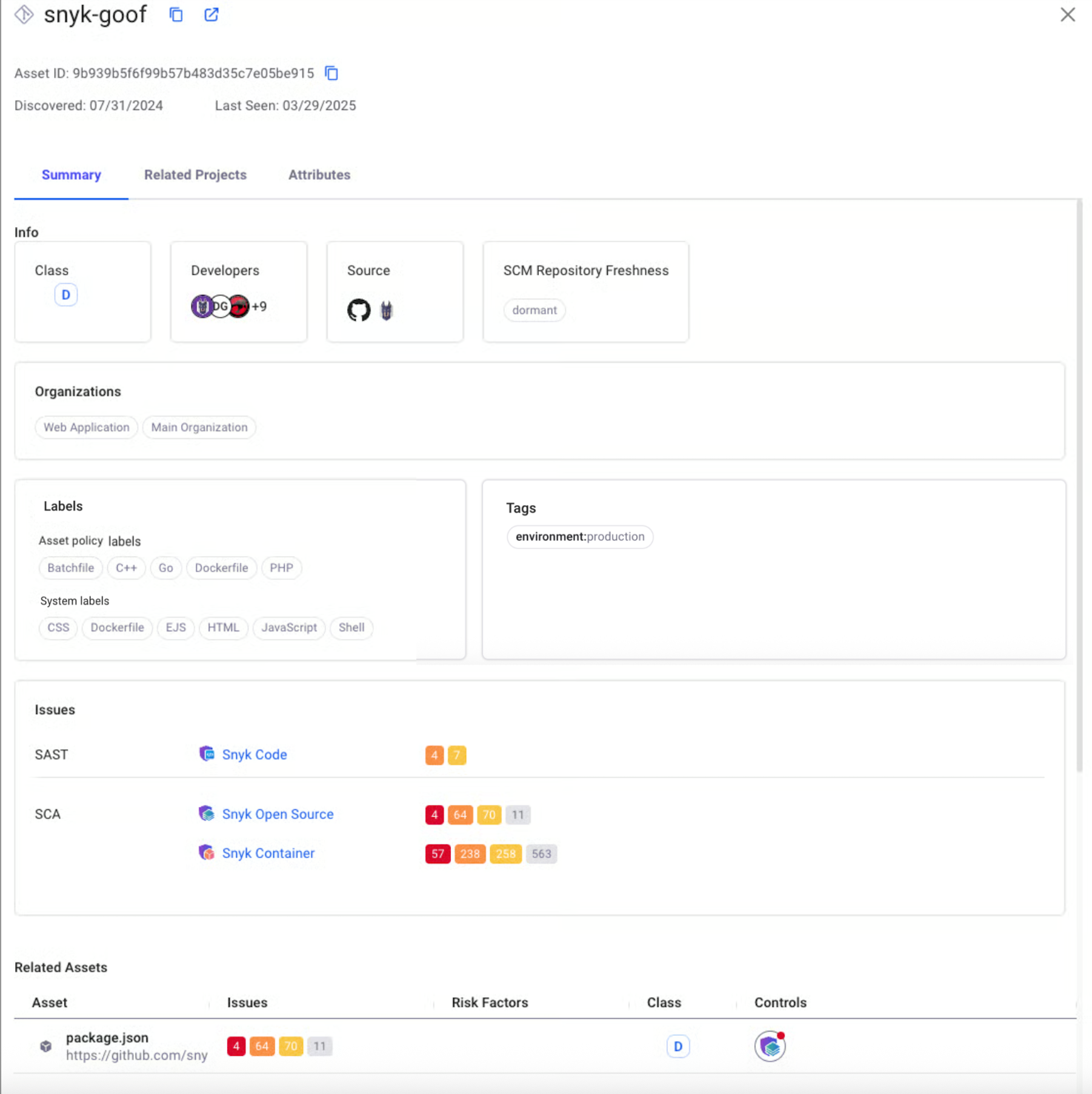This screenshot has height=1094, width=1092.
Task: Open the Snyk Container link
Action: coord(268,854)
